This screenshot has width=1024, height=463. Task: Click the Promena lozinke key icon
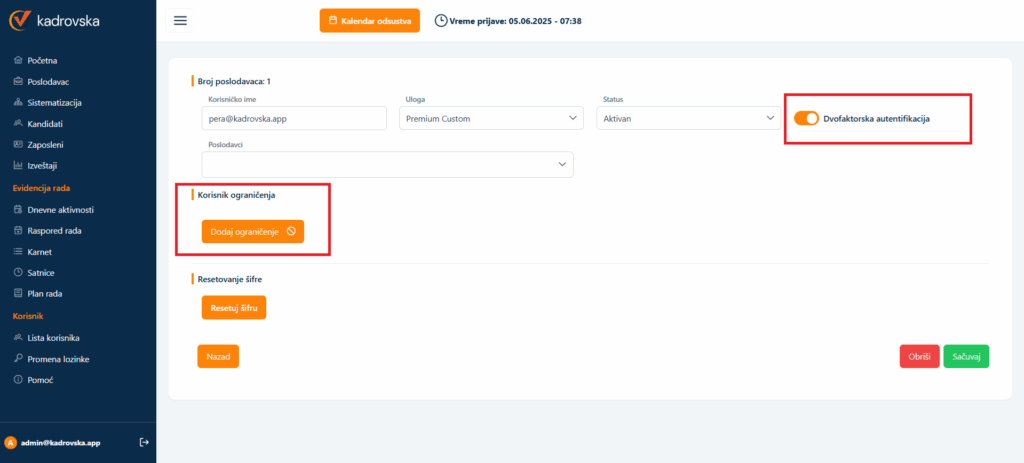click(x=18, y=359)
